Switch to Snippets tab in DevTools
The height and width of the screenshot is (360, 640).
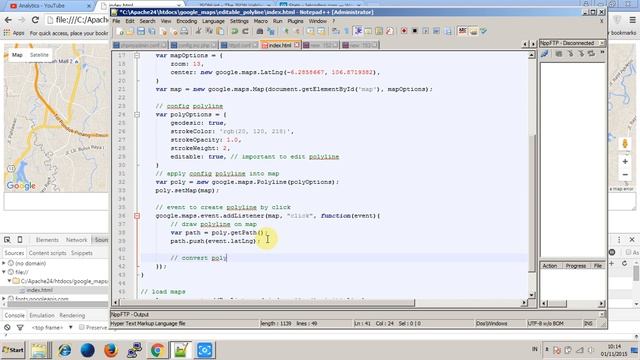coord(81,253)
